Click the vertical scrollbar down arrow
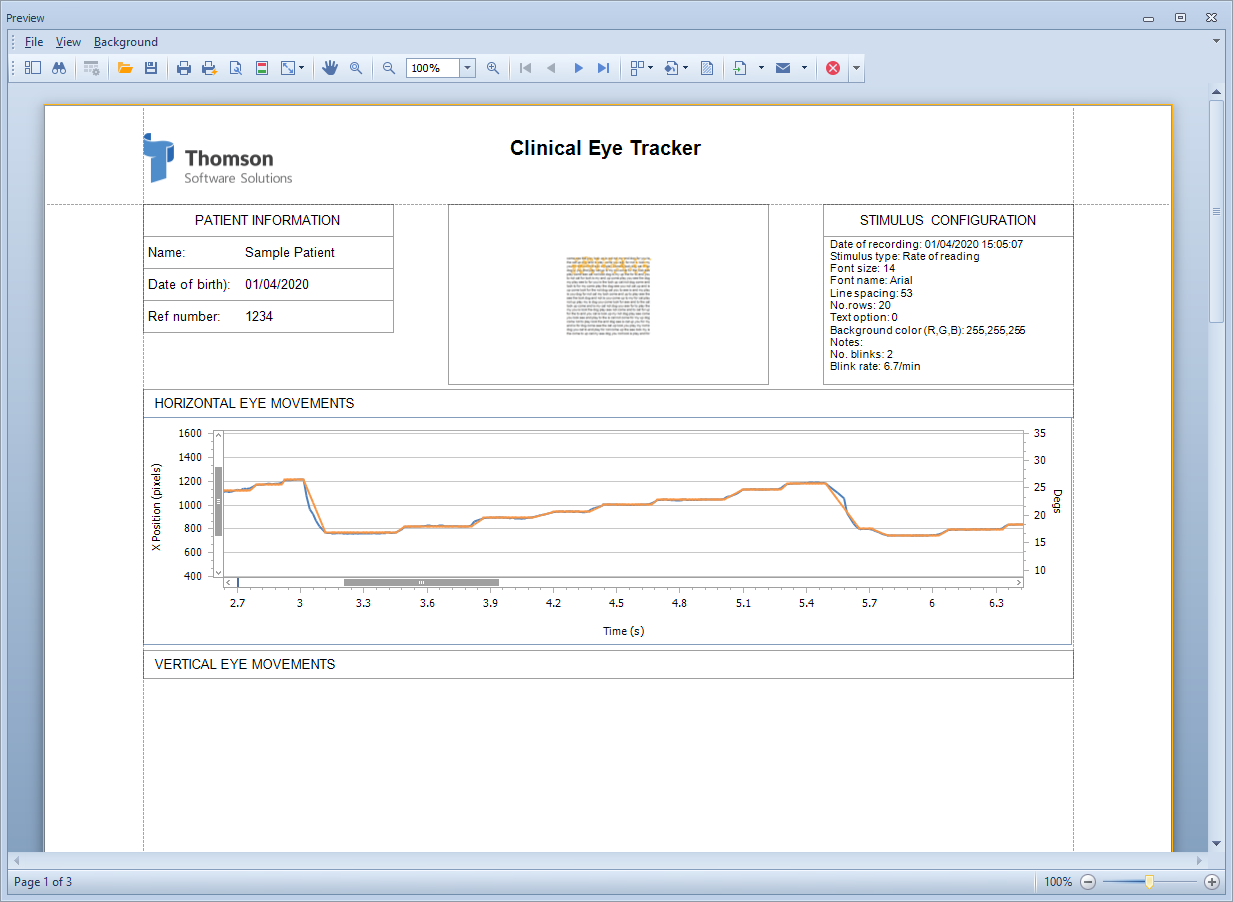Image resolution: width=1233 pixels, height=902 pixels. (1216, 843)
